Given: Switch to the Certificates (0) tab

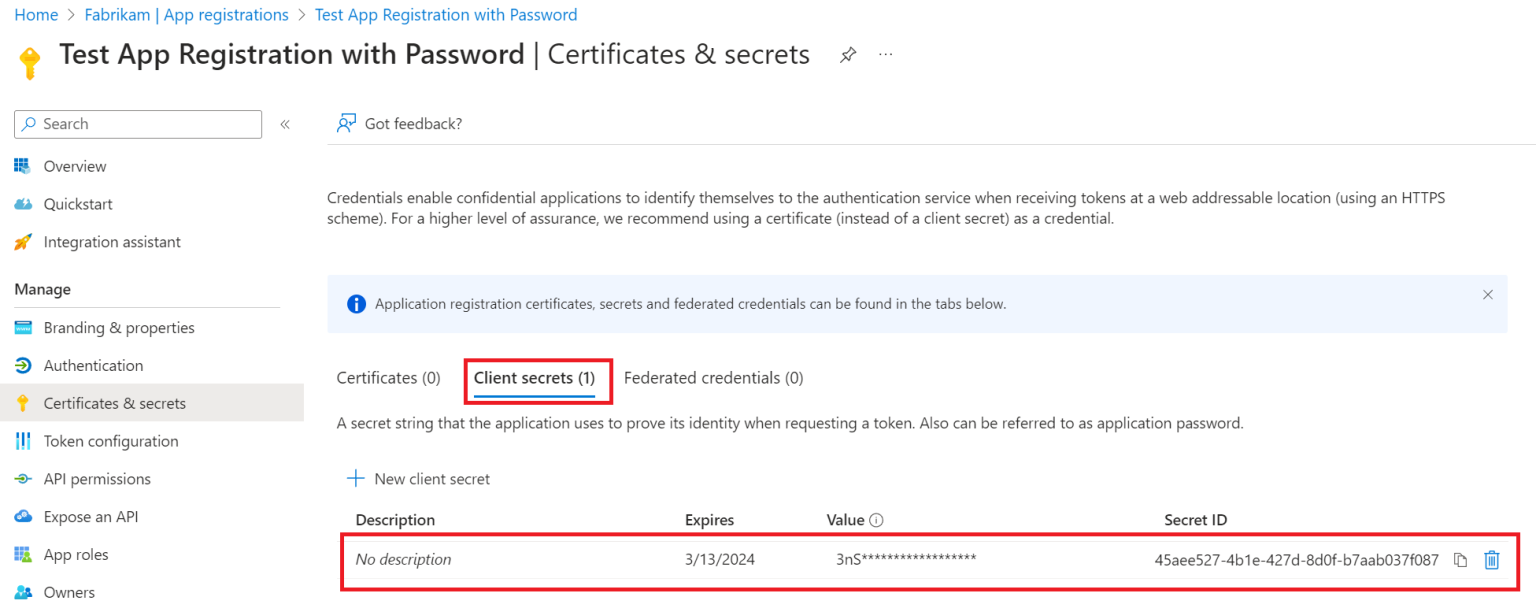Looking at the screenshot, I should 388,378.
